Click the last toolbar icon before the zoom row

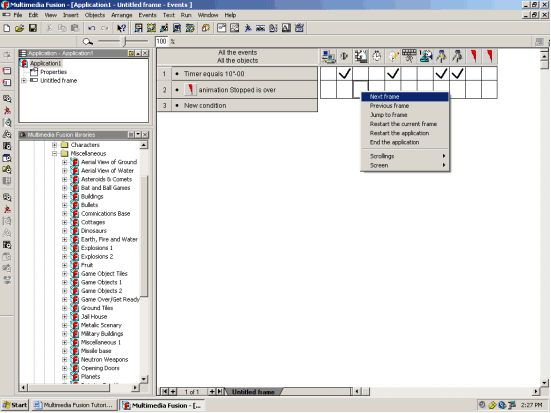pos(299,28)
